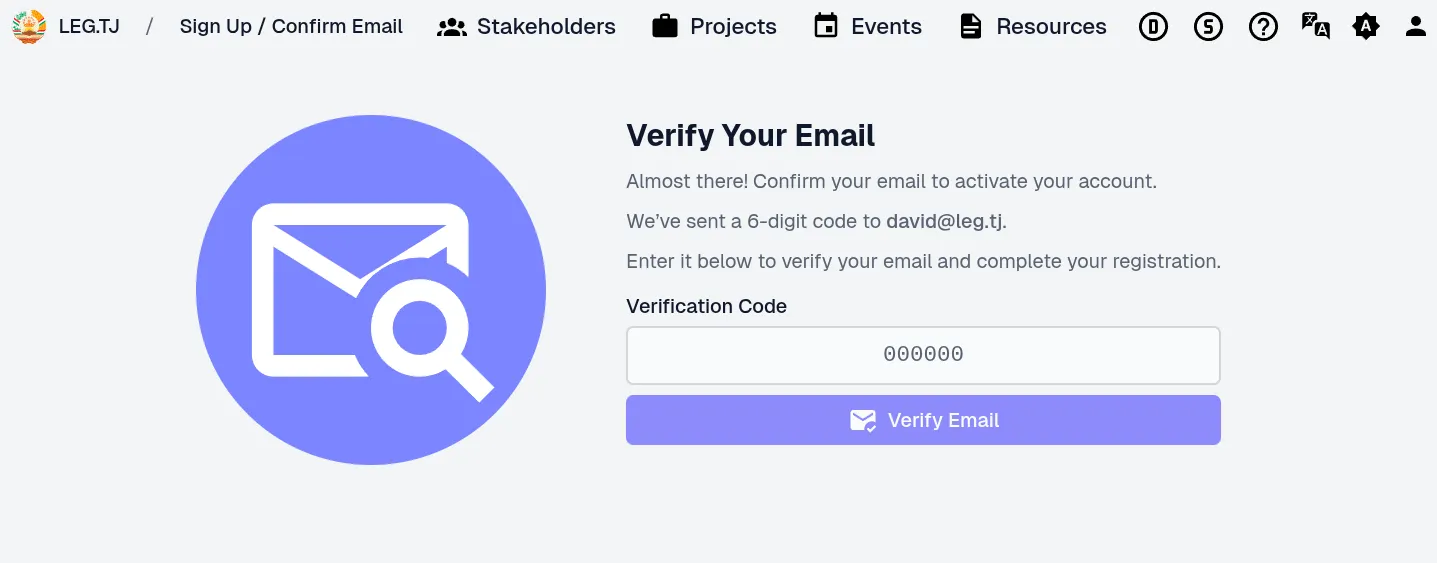Click the circled S icon
The height and width of the screenshot is (563, 1437).
click(1208, 27)
